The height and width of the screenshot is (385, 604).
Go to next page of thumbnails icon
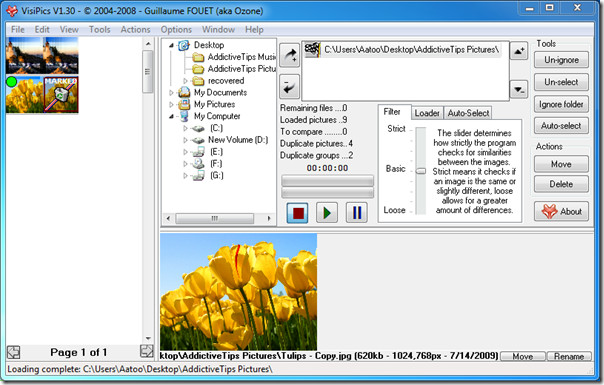pyautogui.click(x=146, y=351)
